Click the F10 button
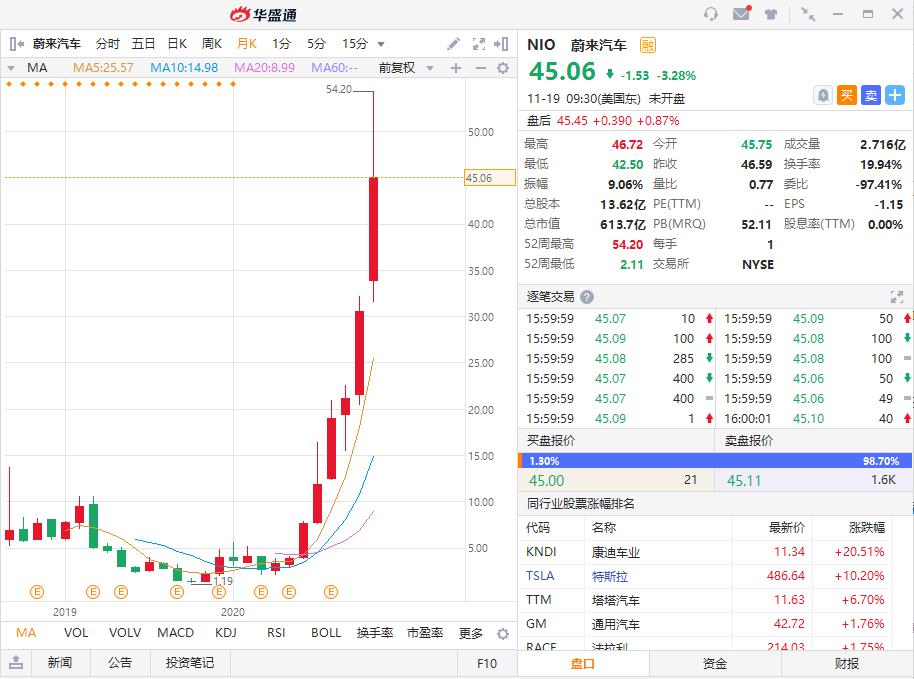Screen dimensions: 914x679 pos(487,663)
